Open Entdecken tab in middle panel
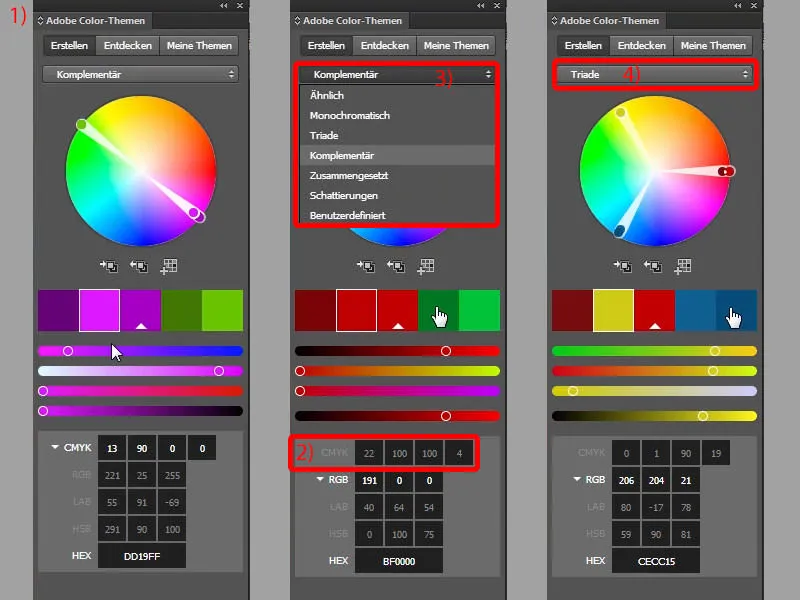Image resolution: width=800 pixels, height=600 pixels. (x=385, y=45)
